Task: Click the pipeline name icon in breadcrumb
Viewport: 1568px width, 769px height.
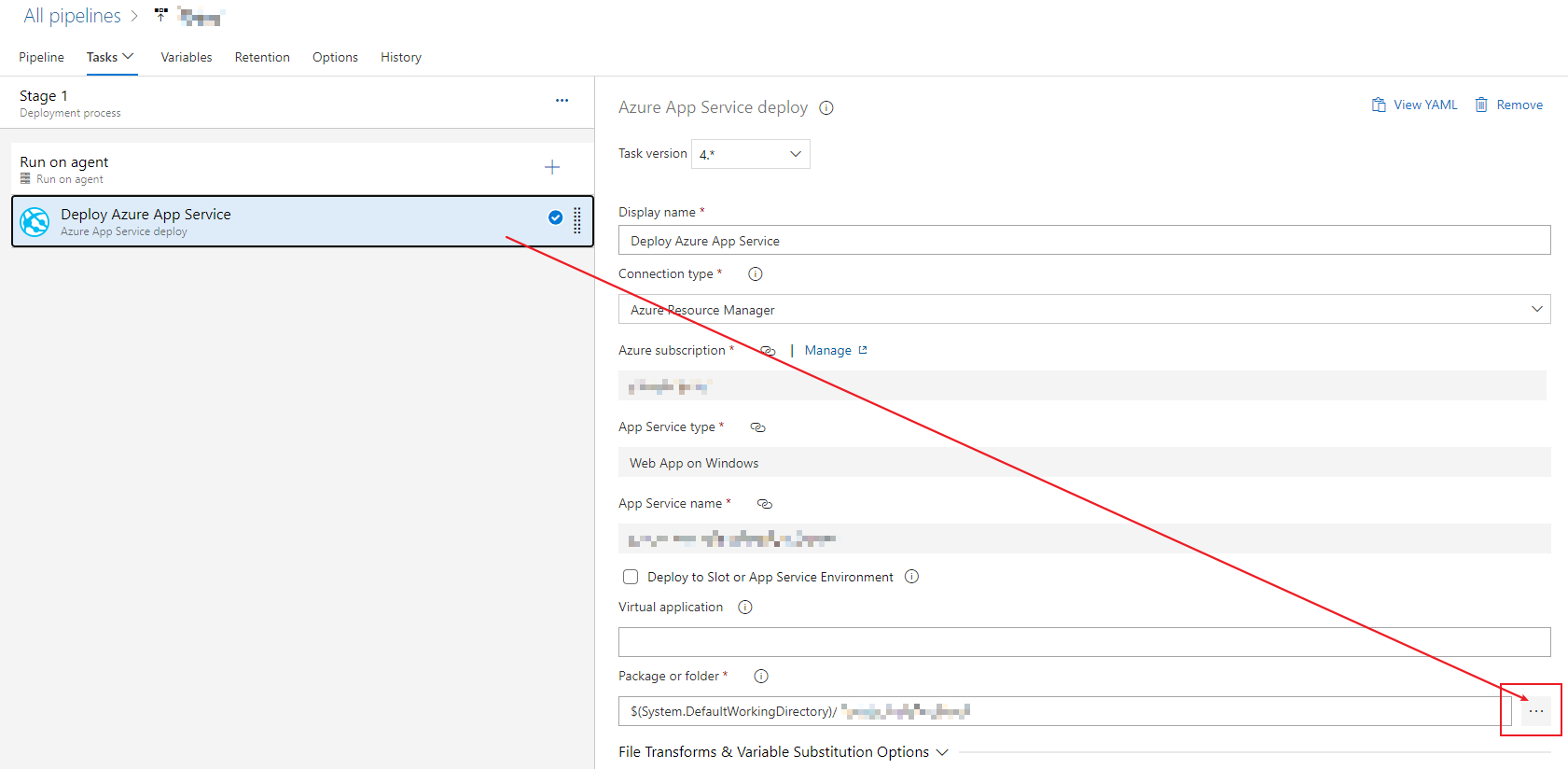Action: coord(161,15)
